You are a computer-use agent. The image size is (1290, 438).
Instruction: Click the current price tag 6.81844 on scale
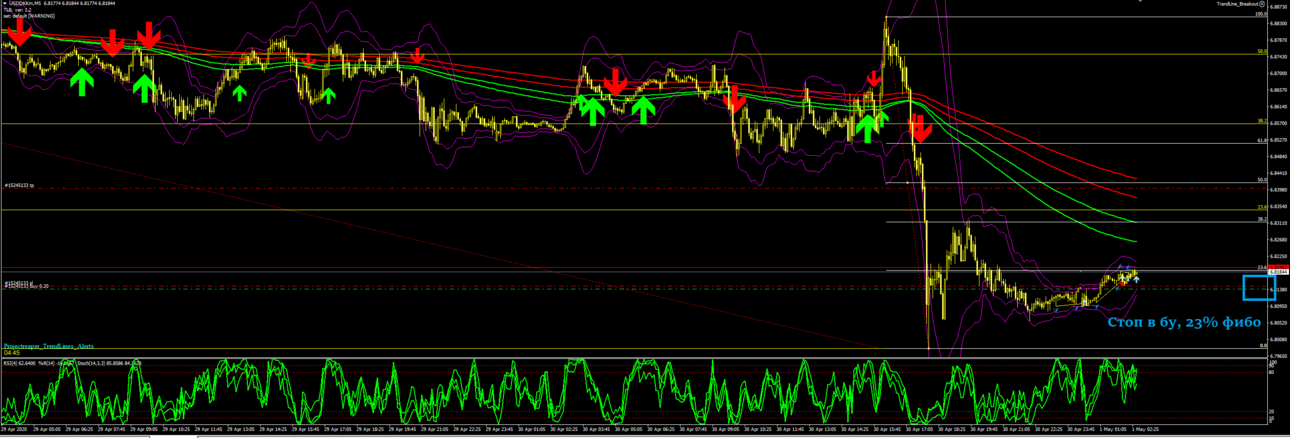pos(1278,271)
